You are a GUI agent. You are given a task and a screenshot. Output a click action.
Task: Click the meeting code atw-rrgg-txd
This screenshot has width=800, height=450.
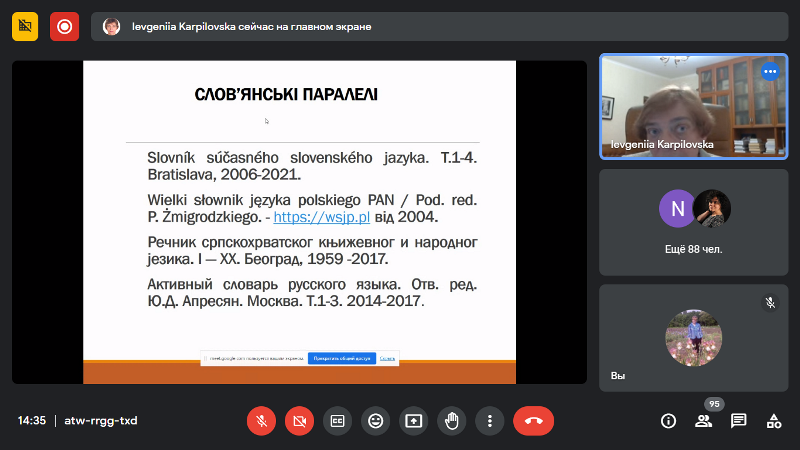coord(100,421)
